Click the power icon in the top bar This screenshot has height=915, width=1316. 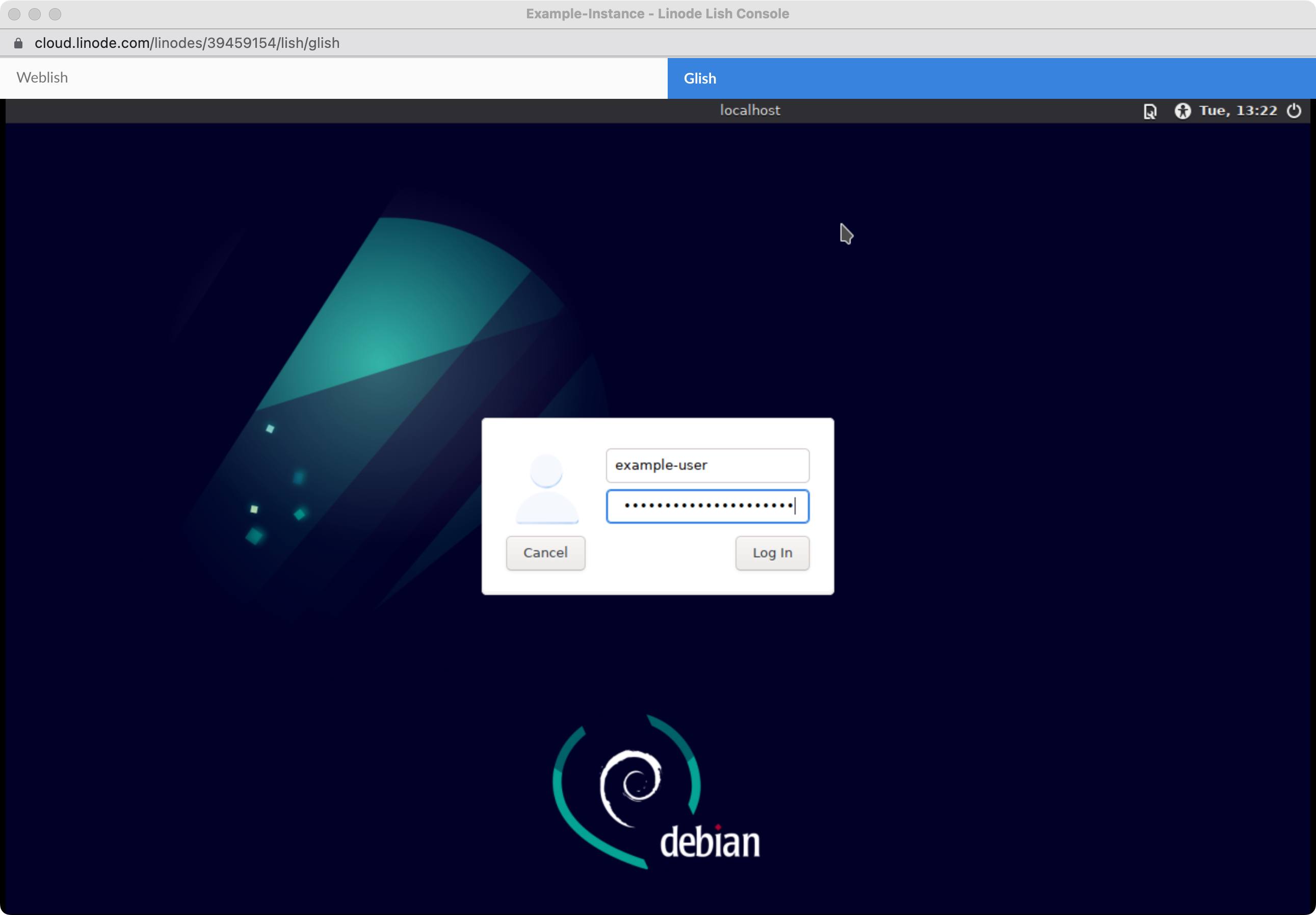(1294, 111)
